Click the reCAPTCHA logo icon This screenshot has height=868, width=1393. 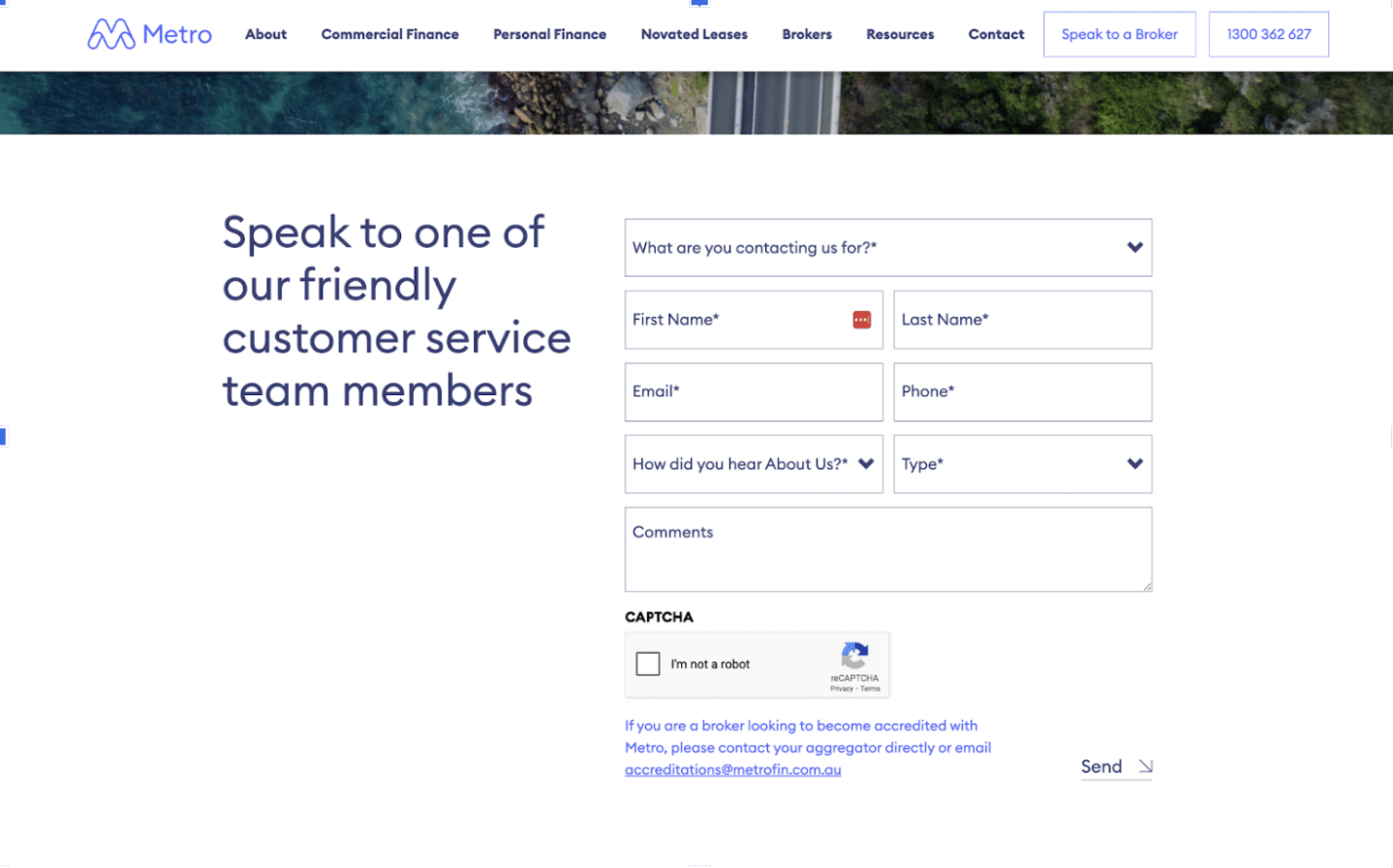pos(853,656)
